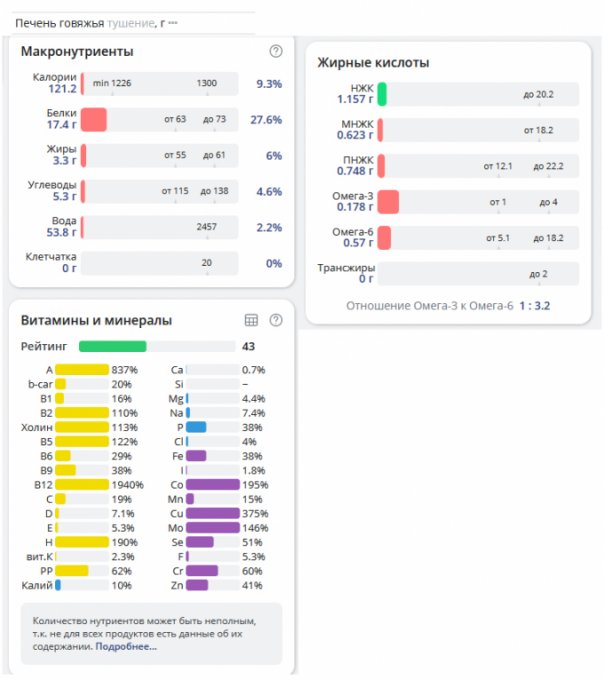This screenshot has height=680, width=604.
Task: Click the Калории progress bar
Action: pyautogui.click(x=160, y=83)
